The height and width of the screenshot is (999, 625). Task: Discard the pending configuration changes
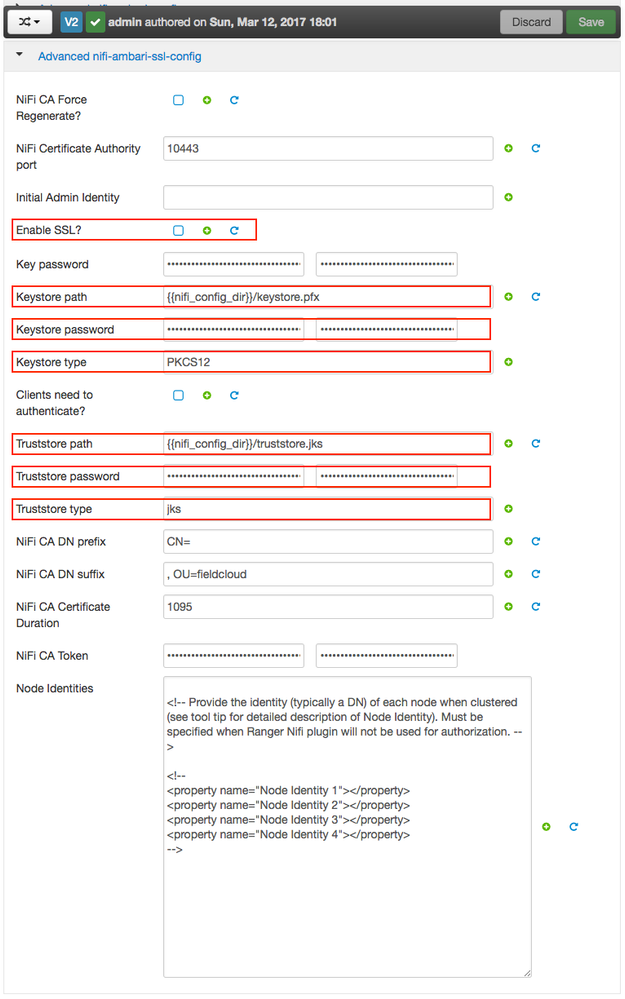[x=531, y=21]
